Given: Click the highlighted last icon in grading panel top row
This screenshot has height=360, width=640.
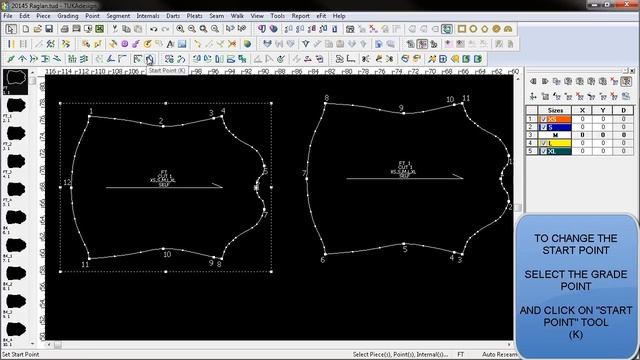Looking at the screenshot, I should (626, 82).
